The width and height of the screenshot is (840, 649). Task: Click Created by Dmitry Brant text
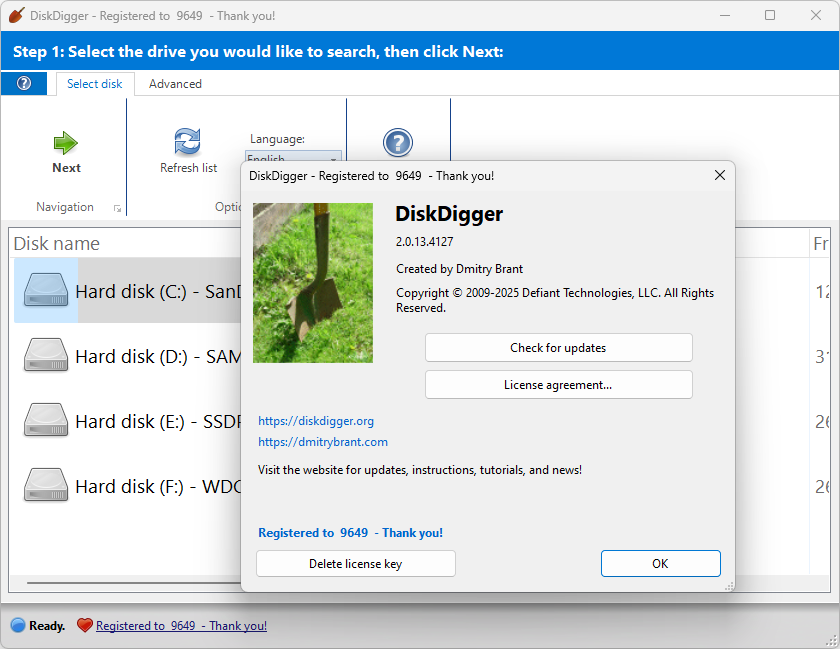point(460,268)
